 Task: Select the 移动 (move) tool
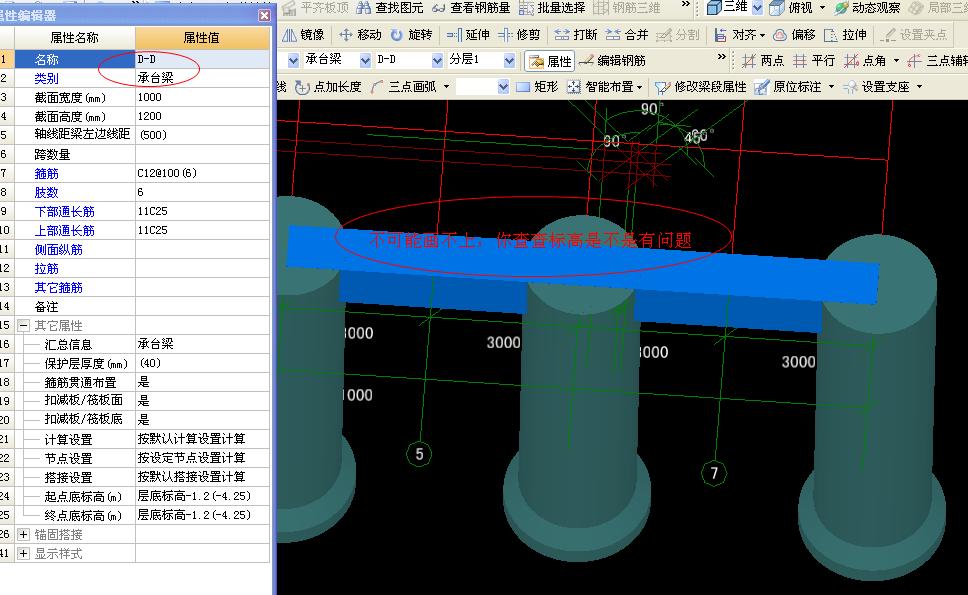pyautogui.click(x=360, y=35)
